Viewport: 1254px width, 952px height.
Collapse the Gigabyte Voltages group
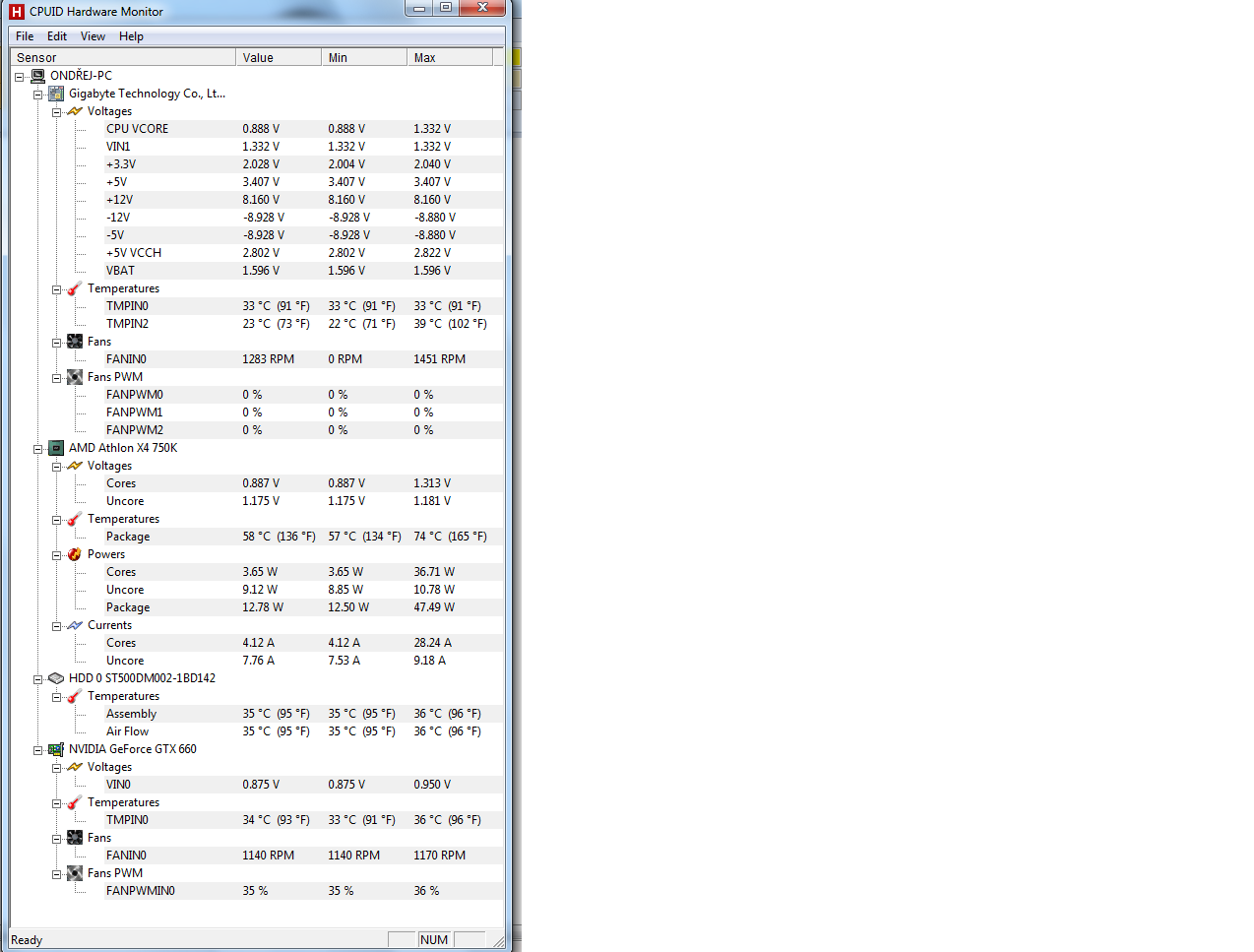coord(56,112)
